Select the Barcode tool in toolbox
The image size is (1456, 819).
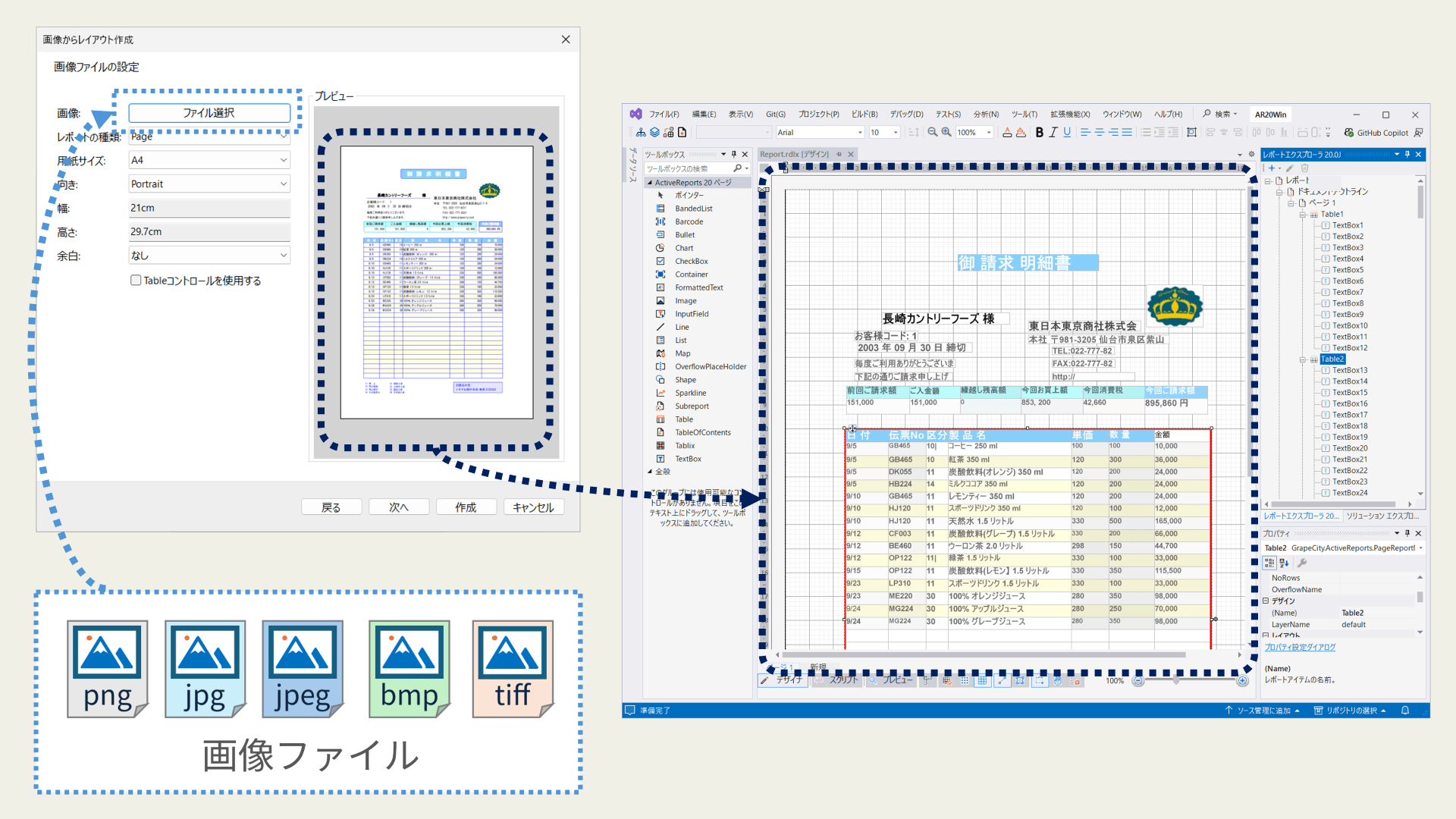pyautogui.click(x=689, y=222)
